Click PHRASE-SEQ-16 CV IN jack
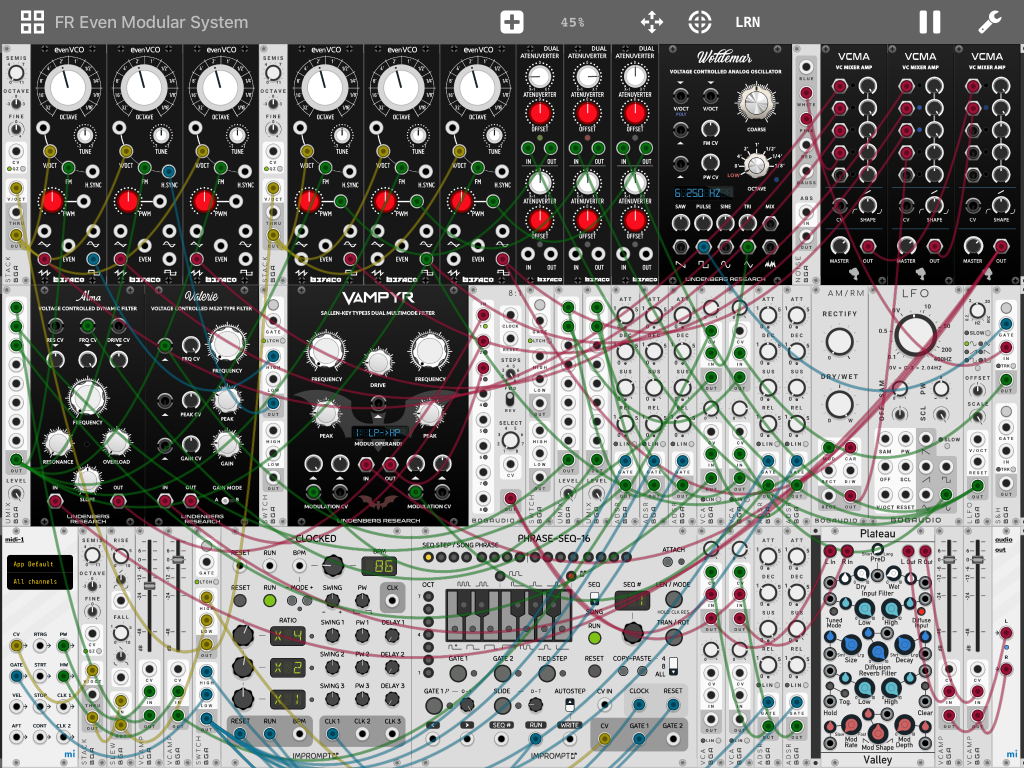The image size is (1024, 768). pyautogui.click(x=605, y=705)
